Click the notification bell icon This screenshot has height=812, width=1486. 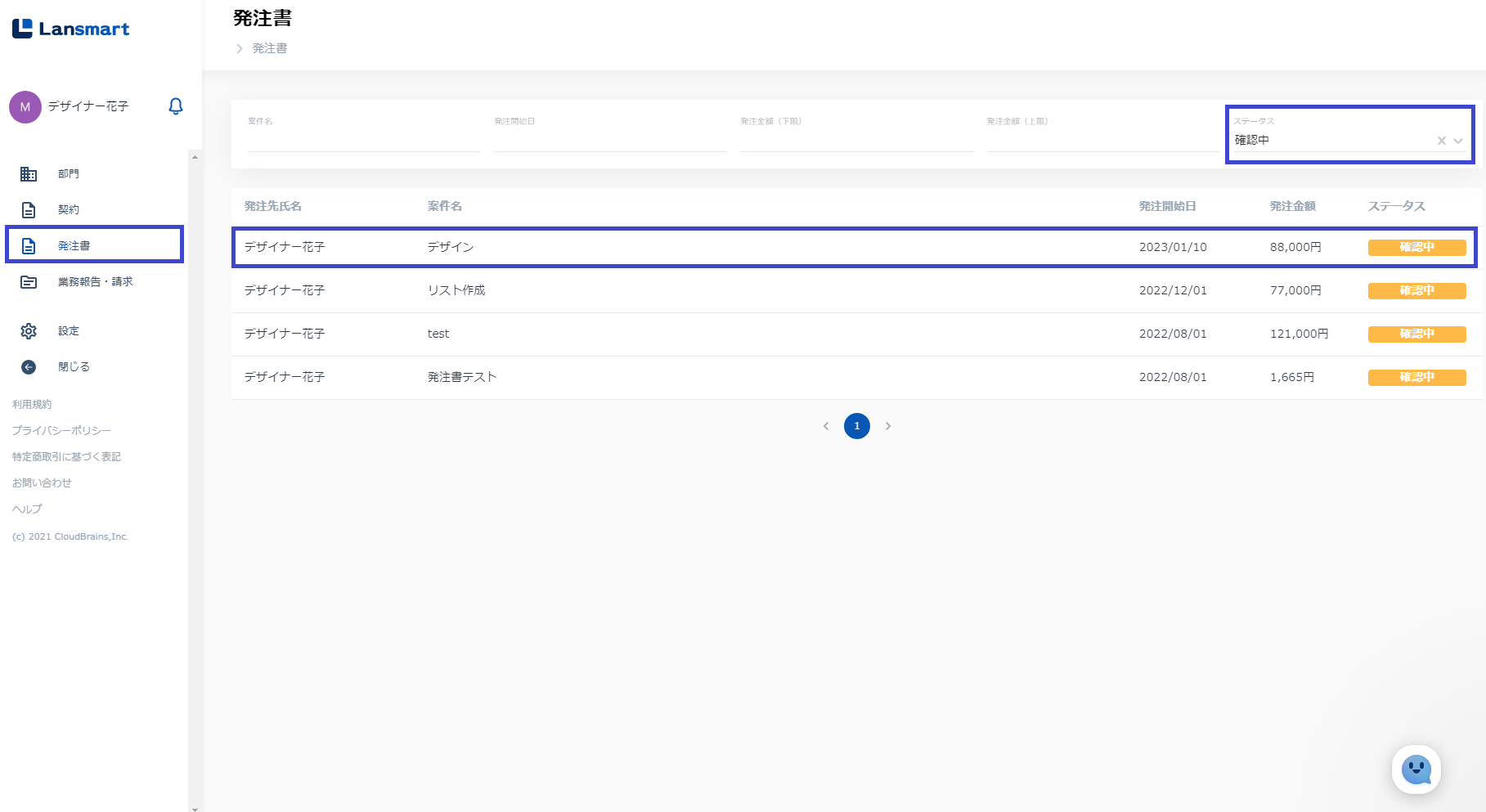coord(176,106)
